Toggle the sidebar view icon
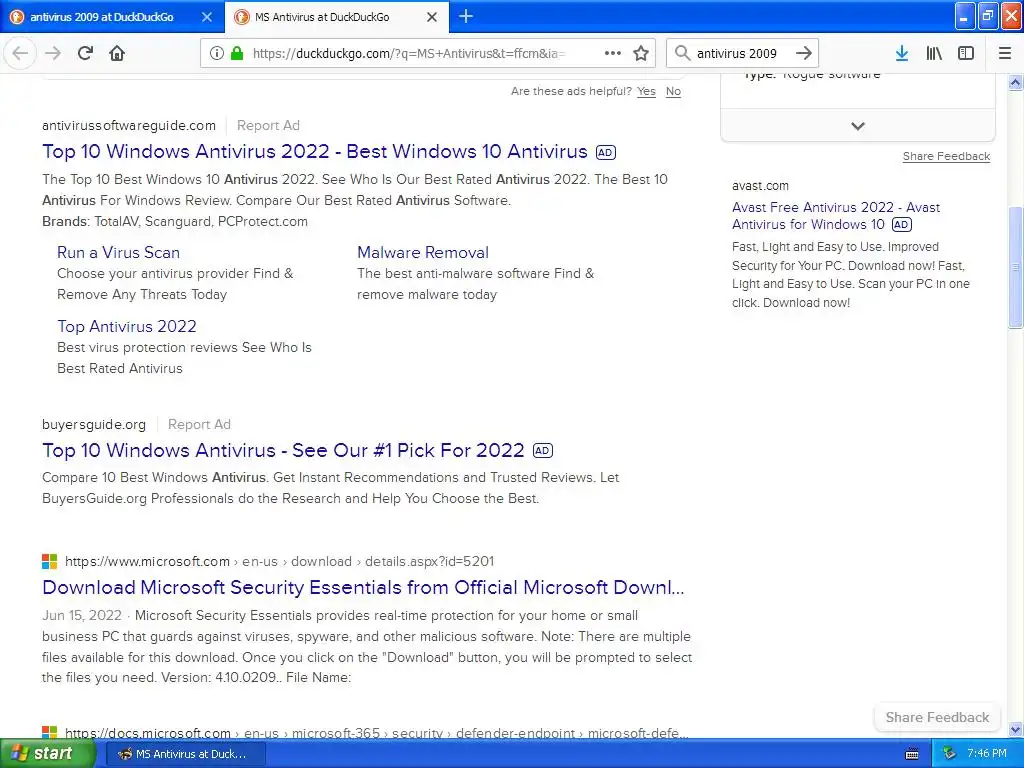This screenshot has height=768, width=1024. pyautogui.click(x=966, y=53)
